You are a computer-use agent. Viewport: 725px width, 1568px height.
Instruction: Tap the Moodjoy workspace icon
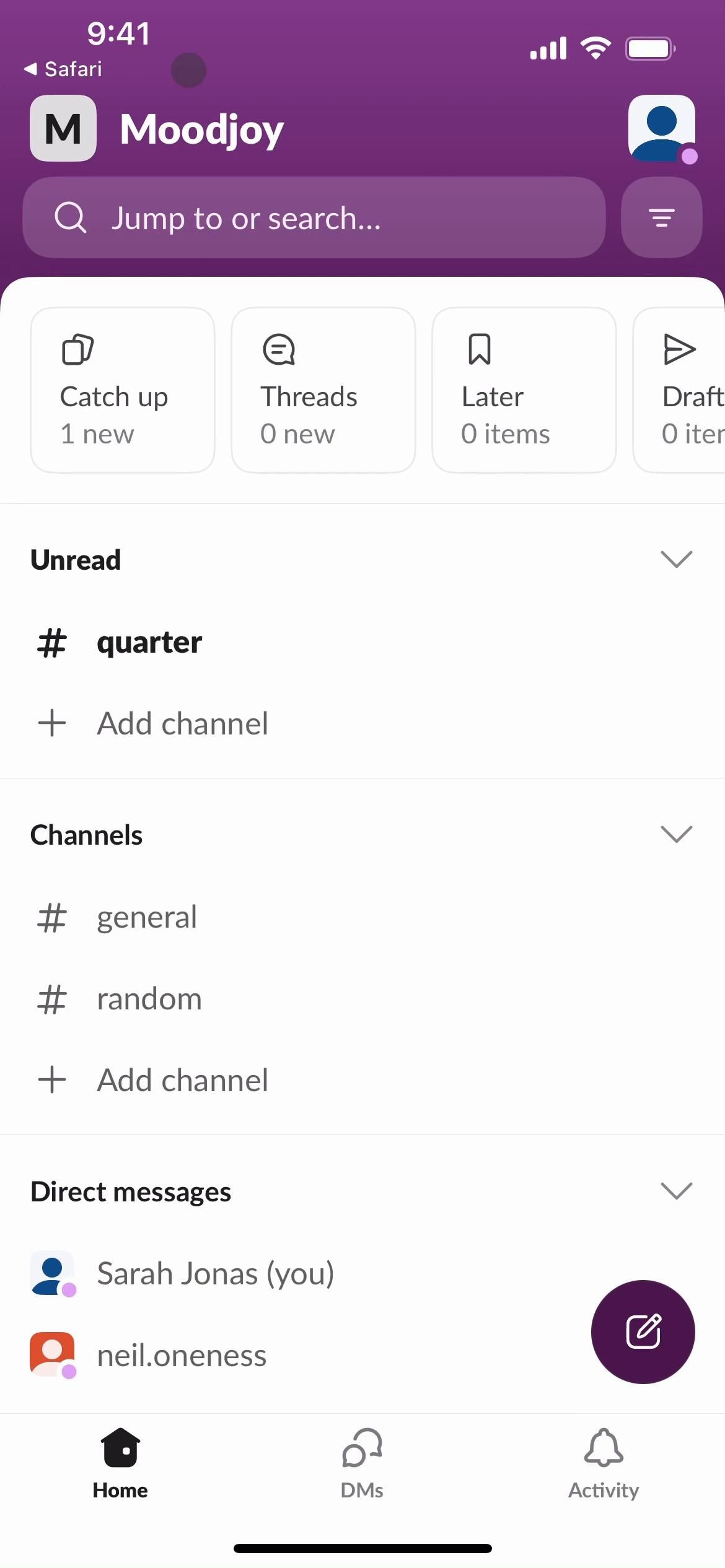[x=63, y=128]
